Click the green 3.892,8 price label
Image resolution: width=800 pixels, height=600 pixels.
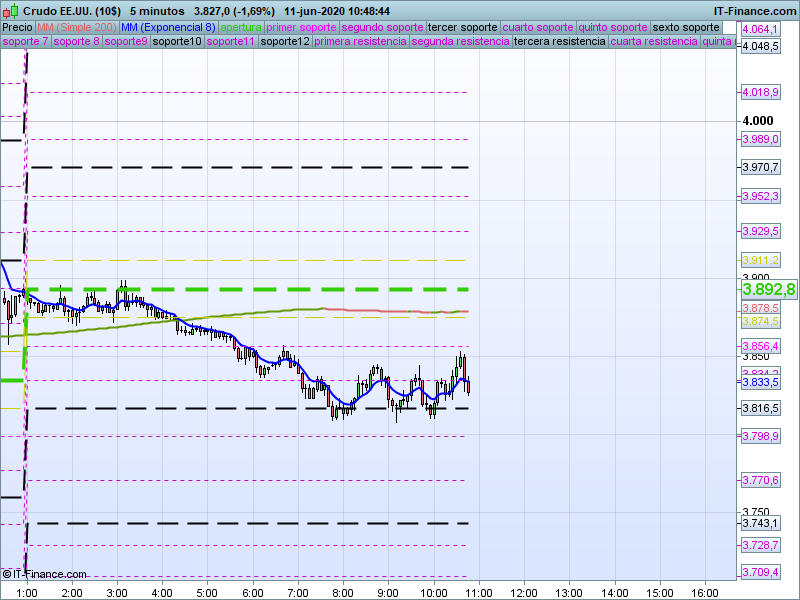pos(768,290)
